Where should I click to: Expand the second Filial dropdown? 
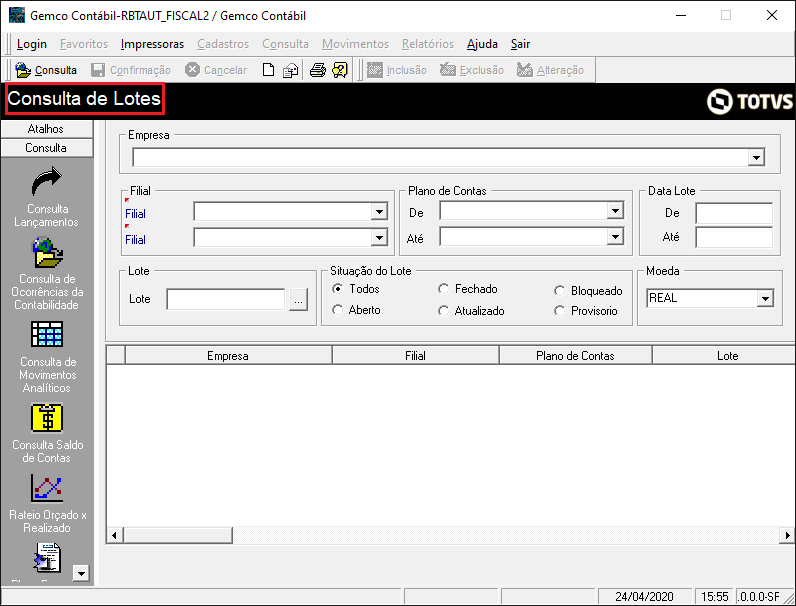tap(379, 237)
